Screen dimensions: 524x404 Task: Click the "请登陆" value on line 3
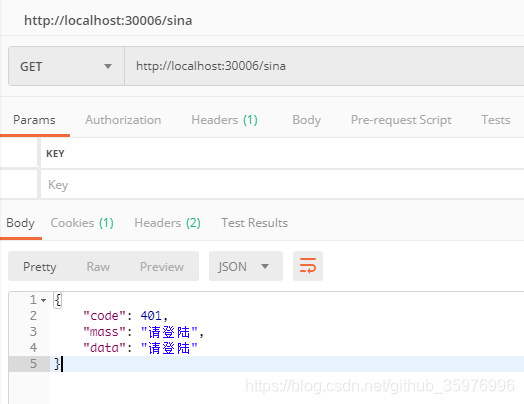tap(169, 332)
